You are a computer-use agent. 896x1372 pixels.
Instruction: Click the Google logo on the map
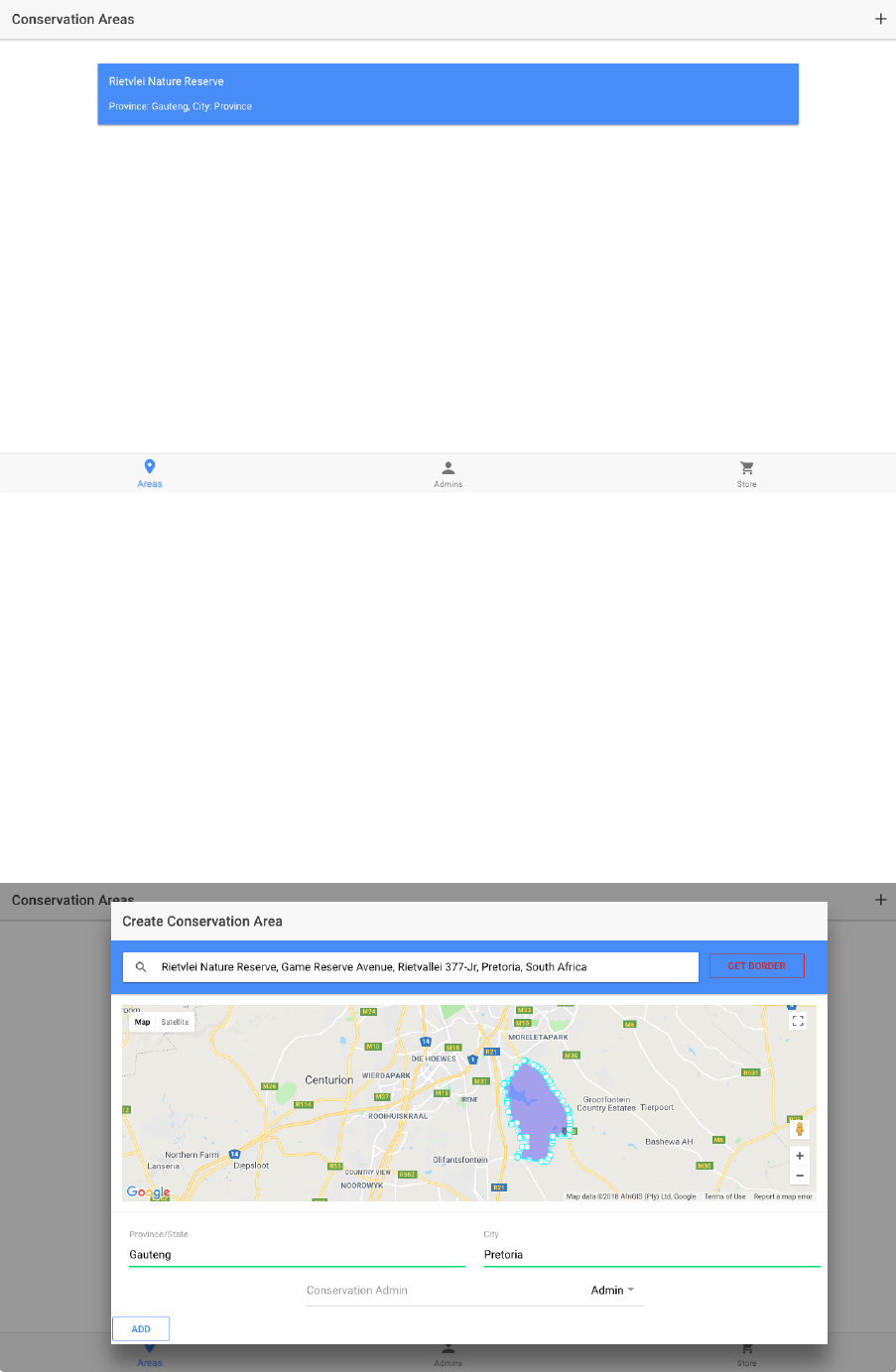tap(148, 1192)
